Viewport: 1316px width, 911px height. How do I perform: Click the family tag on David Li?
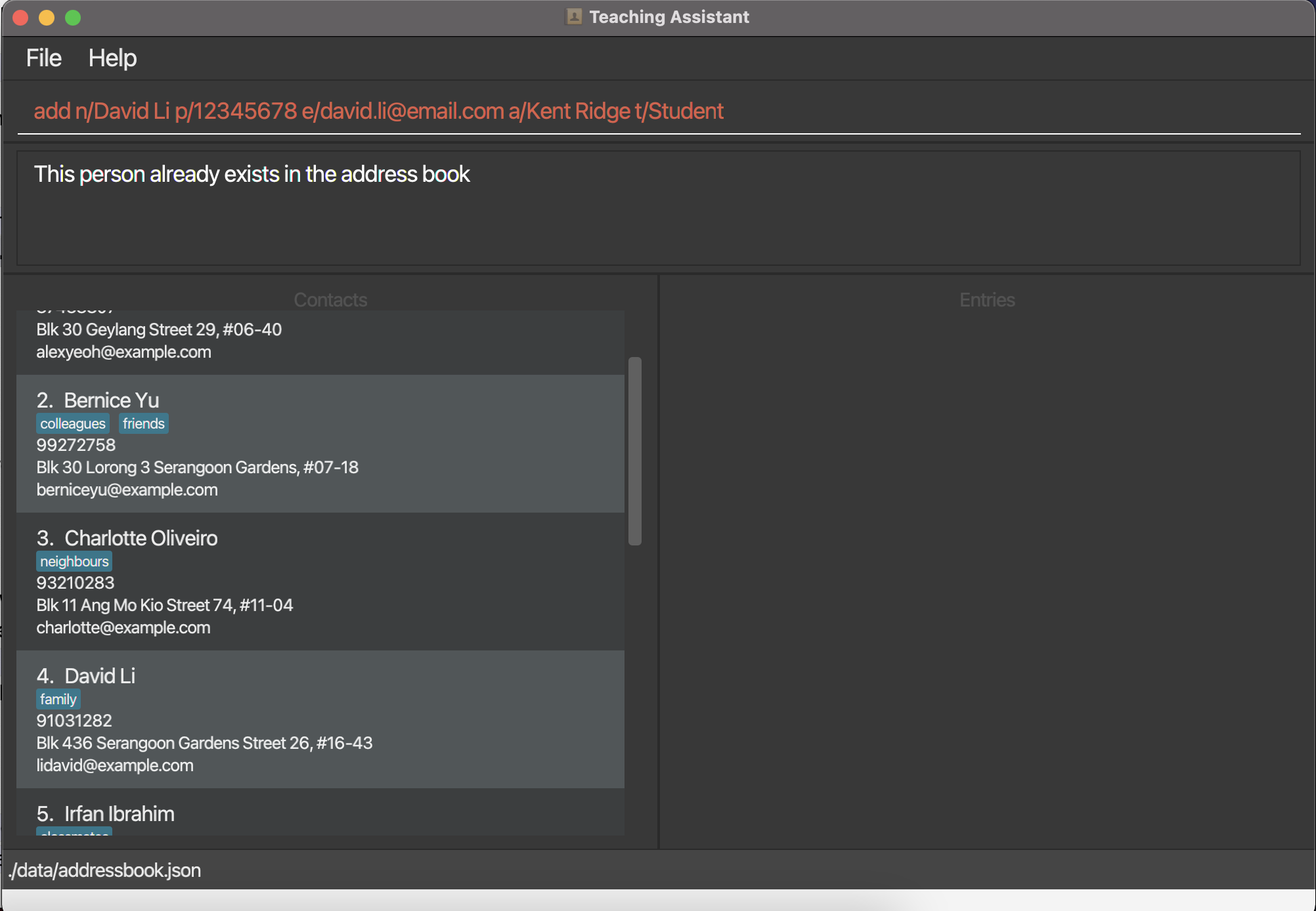58,700
